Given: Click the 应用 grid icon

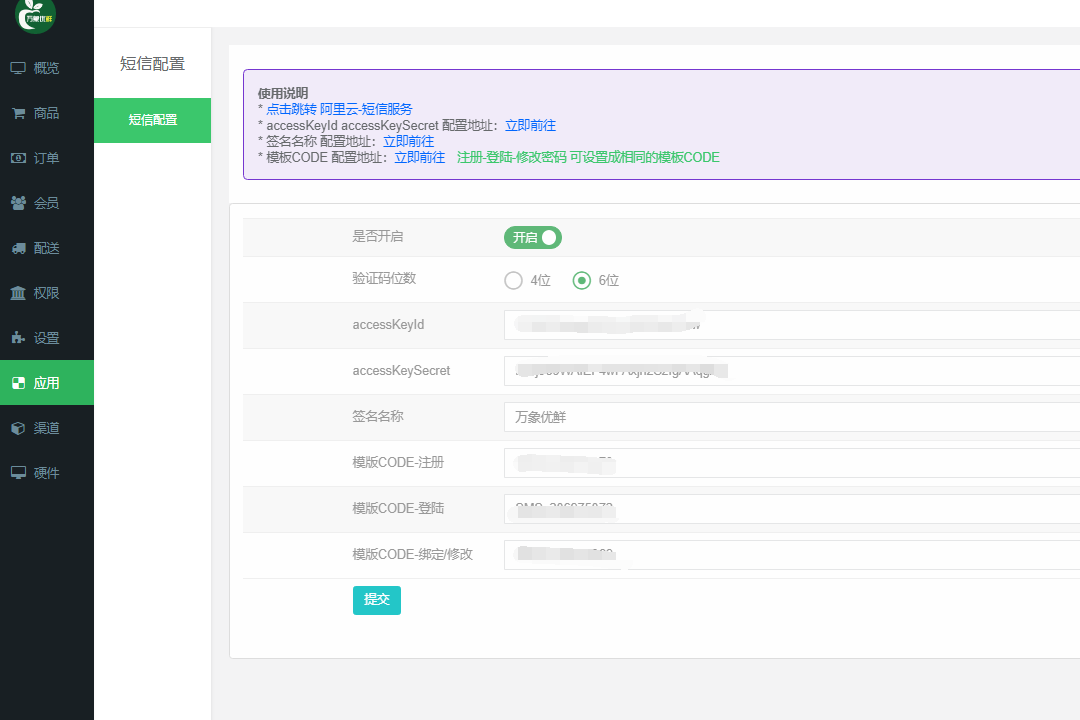Looking at the screenshot, I should 18,383.
